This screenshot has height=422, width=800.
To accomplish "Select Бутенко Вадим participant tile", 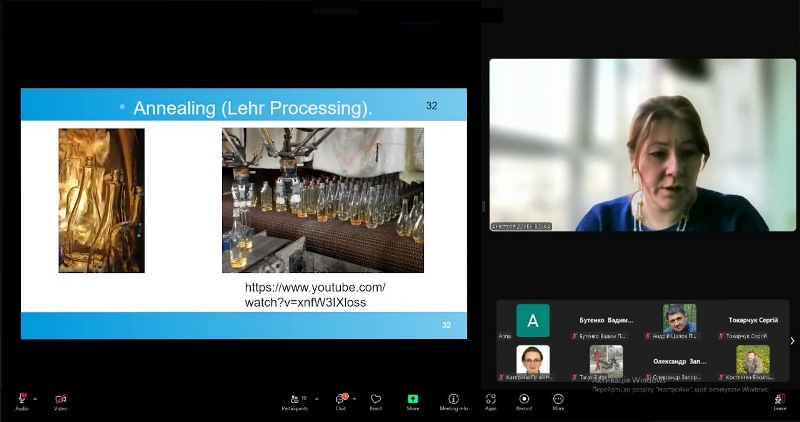I will point(606,320).
